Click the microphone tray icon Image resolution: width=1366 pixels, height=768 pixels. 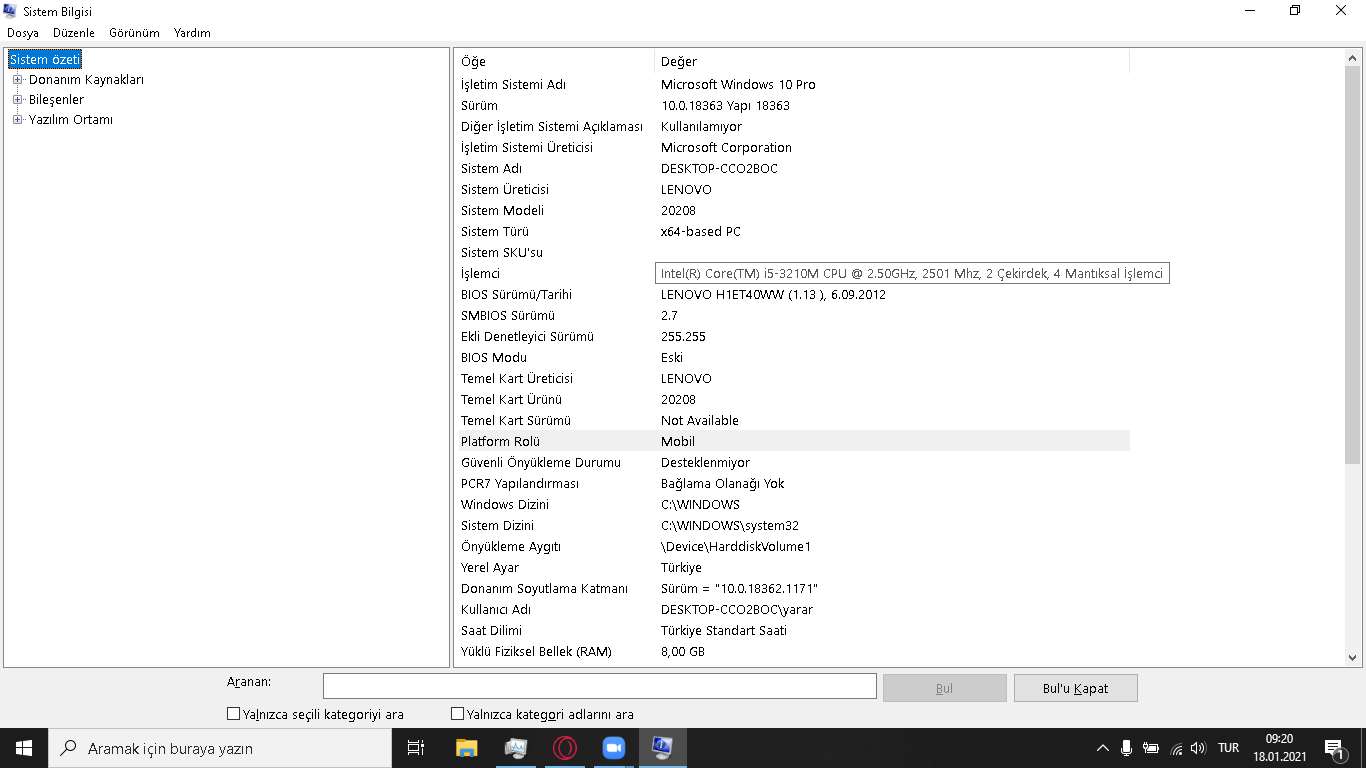point(1127,748)
